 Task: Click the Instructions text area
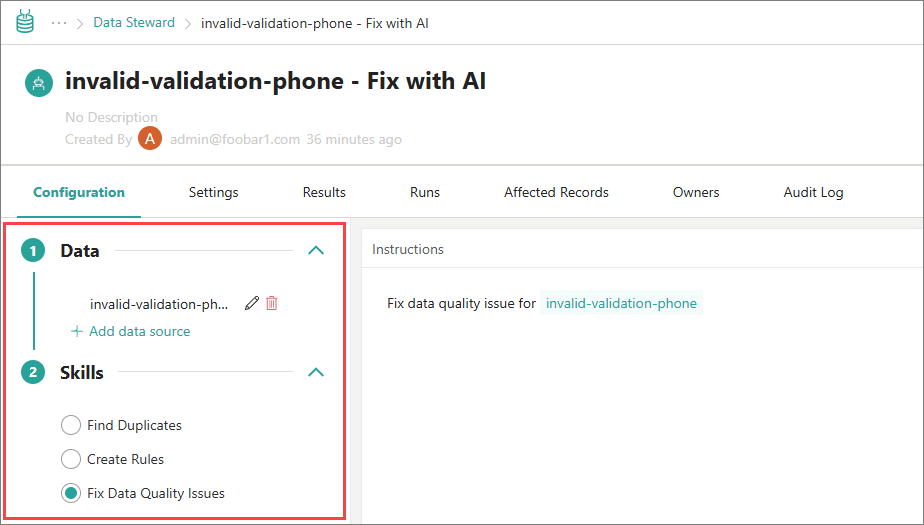click(640, 400)
